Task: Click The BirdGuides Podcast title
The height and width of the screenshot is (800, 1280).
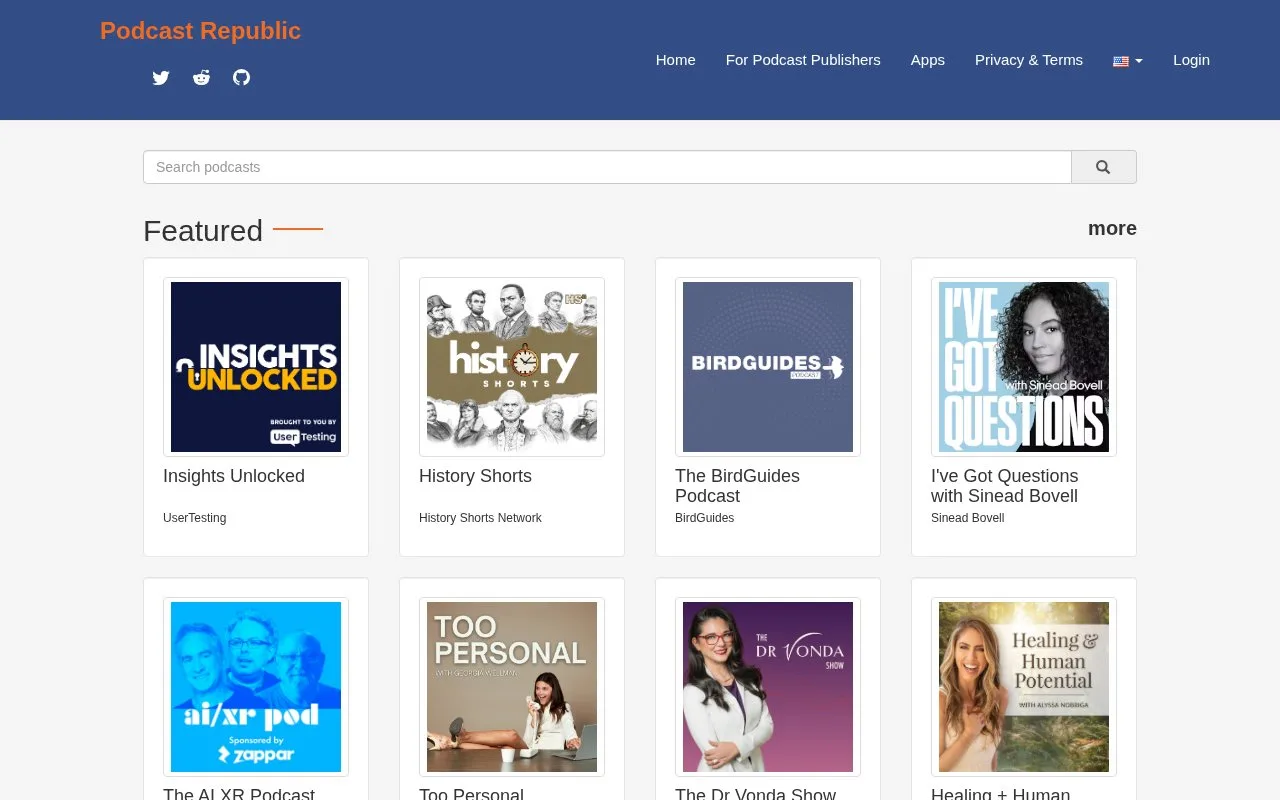Action: tap(737, 486)
